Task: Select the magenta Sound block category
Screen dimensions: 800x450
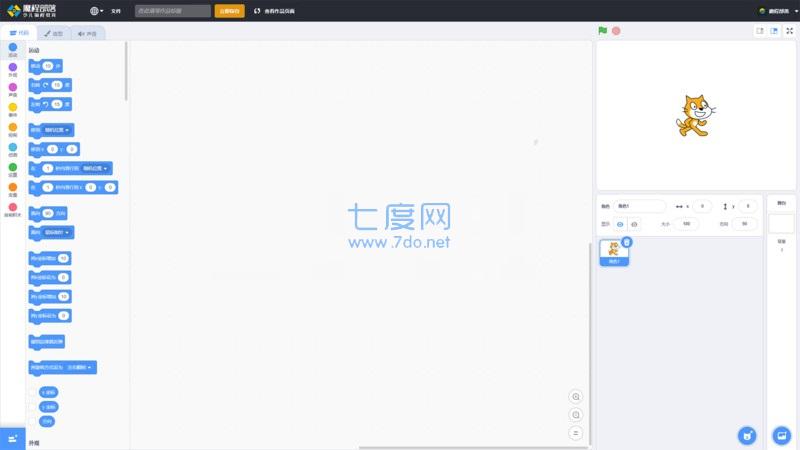Action: (13, 90)
